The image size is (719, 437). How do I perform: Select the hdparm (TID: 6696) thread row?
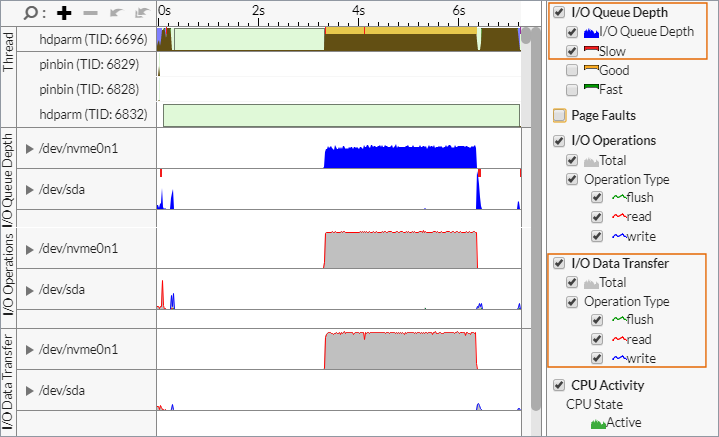(x=93, y=39)
